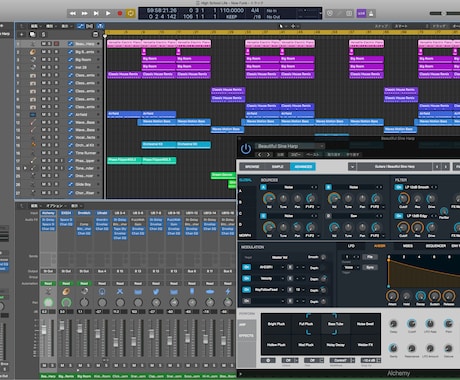Click the Sync button in AHDSR section
Image resolution: width=460 pixels, height=380 pixels.
click(x=370, y=267)
